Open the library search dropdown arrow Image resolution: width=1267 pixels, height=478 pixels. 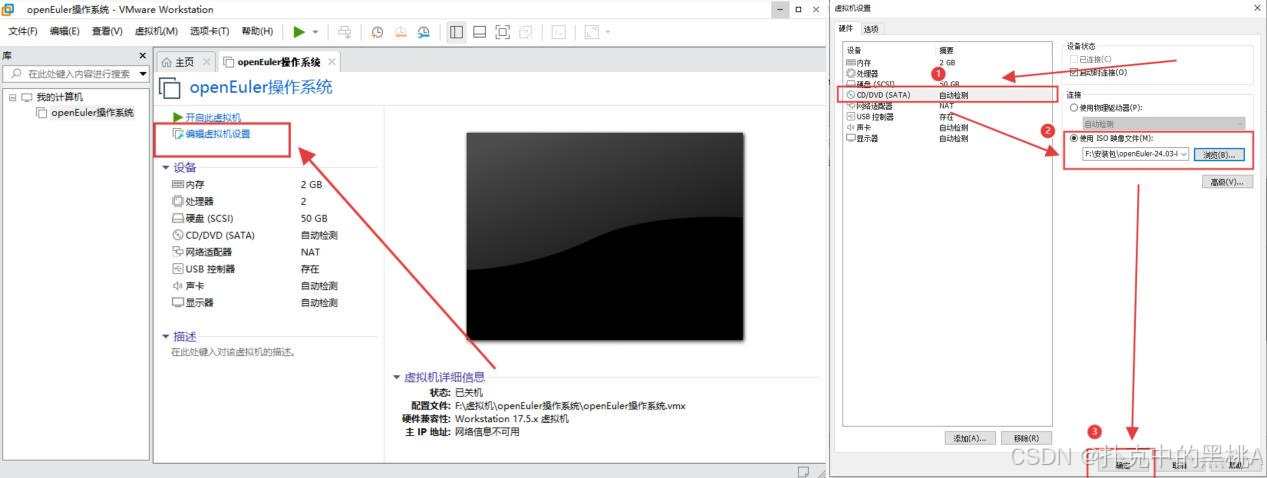pyautogui.click(x=143, y=74)
